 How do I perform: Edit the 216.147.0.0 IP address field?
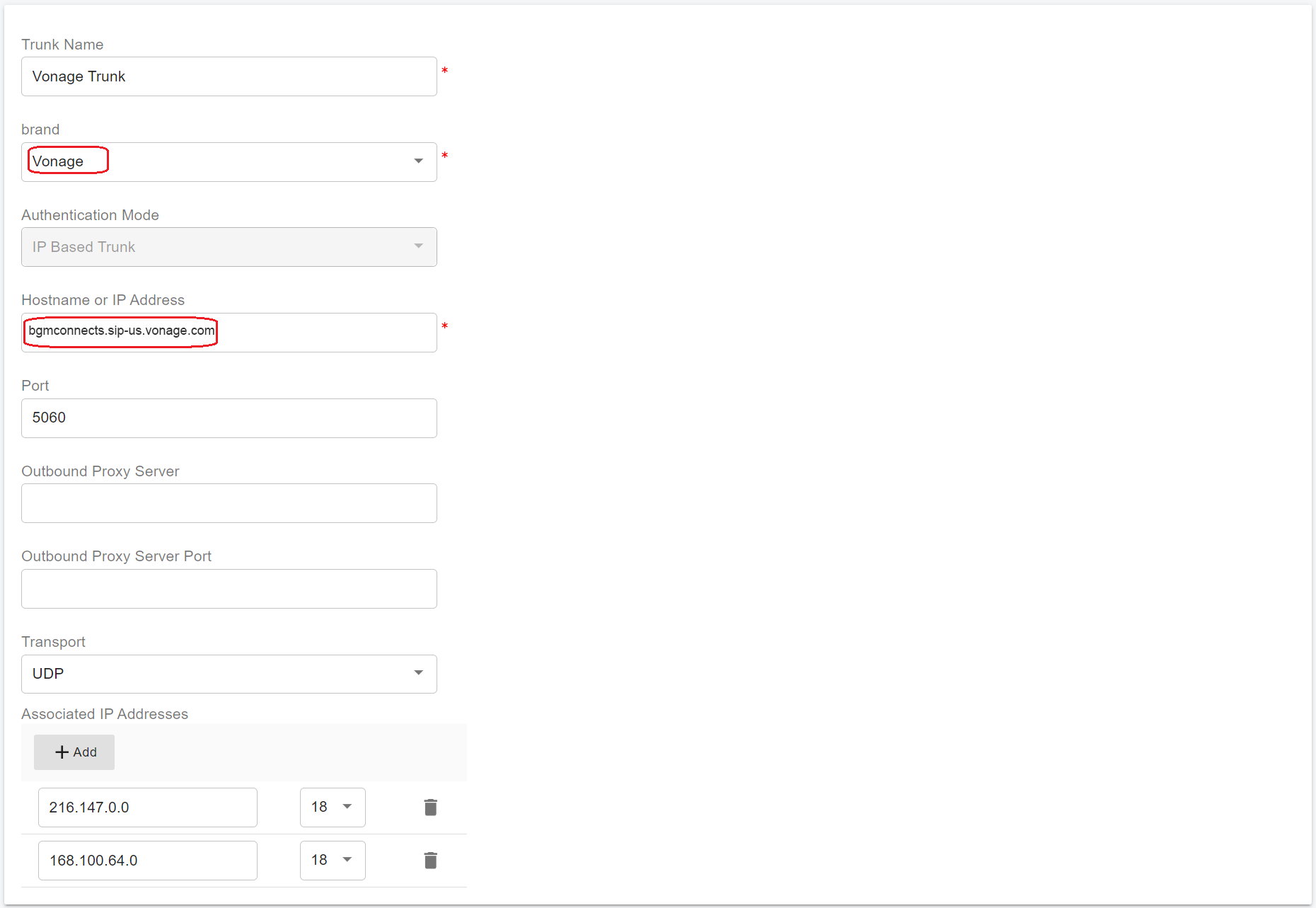(147, 808)
